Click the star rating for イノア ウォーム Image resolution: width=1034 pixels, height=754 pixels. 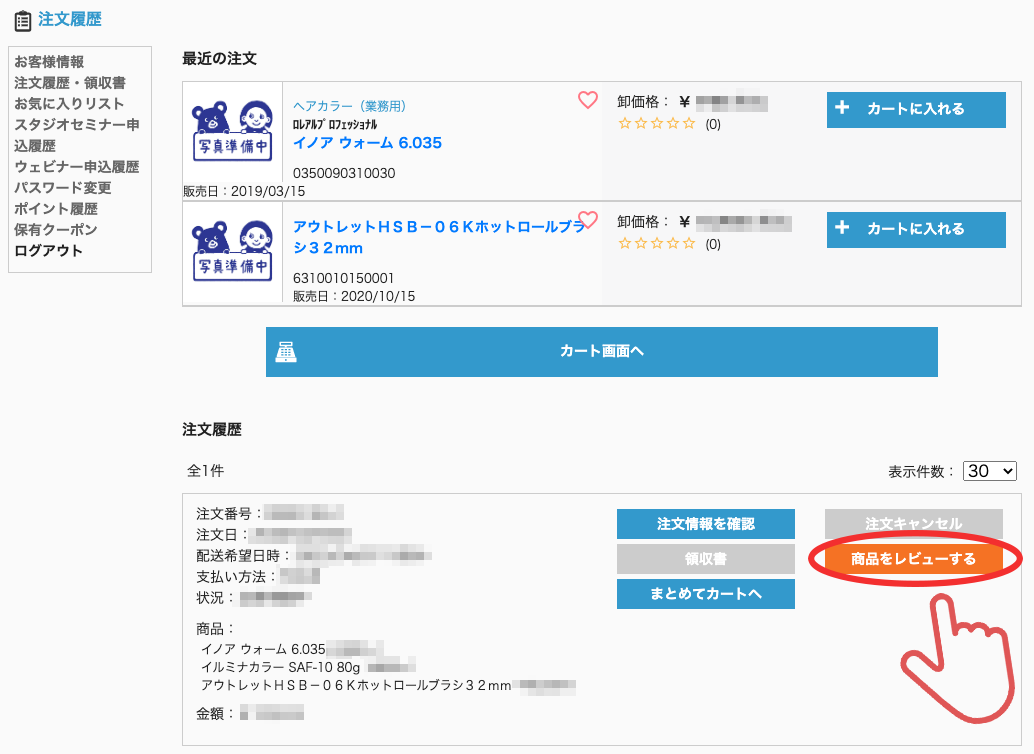[656, 124]
